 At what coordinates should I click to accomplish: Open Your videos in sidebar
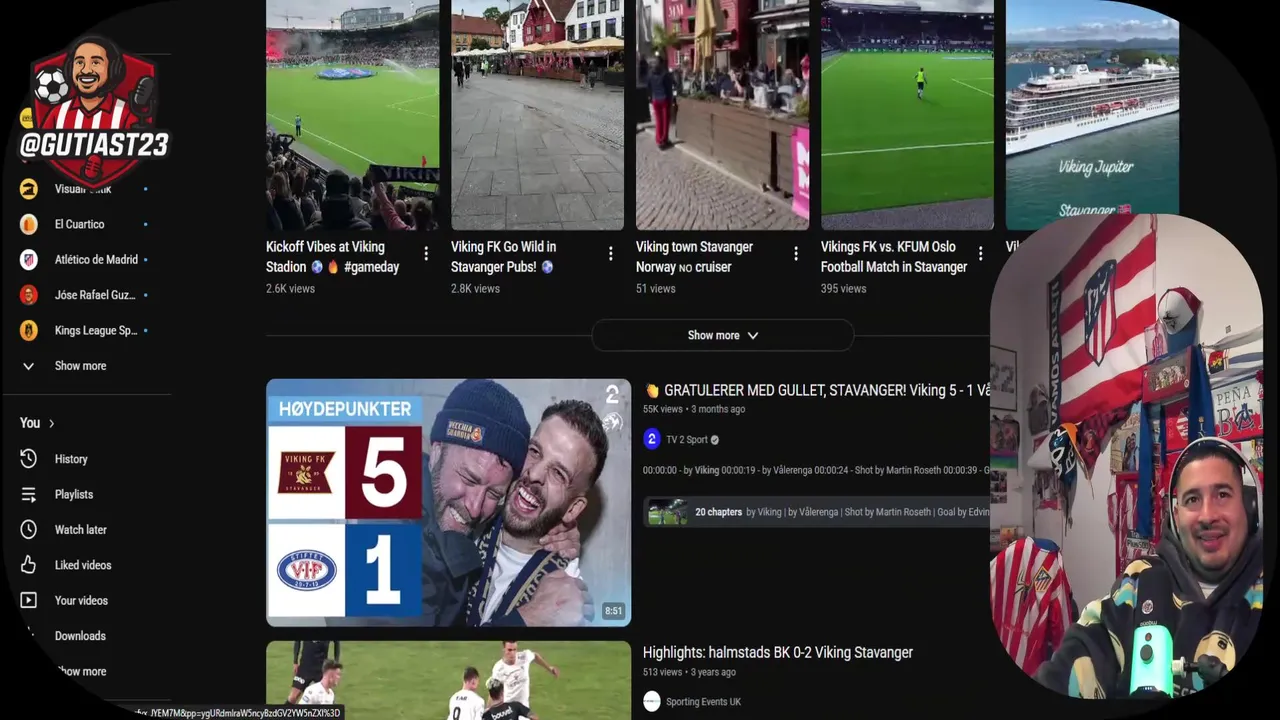click(81, 600)
